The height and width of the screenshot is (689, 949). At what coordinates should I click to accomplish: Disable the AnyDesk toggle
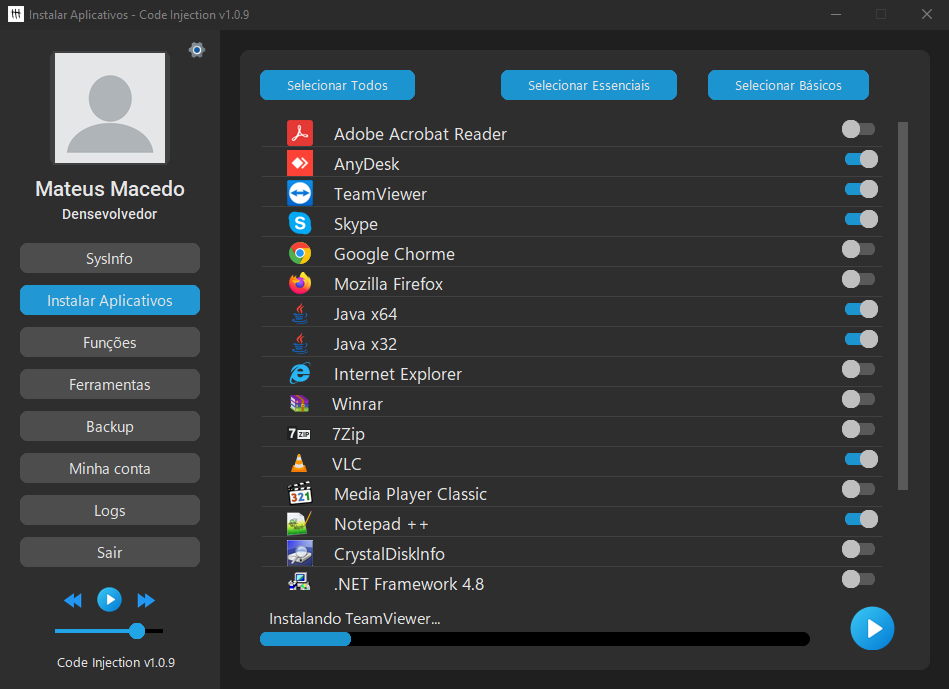click(861, 159)
